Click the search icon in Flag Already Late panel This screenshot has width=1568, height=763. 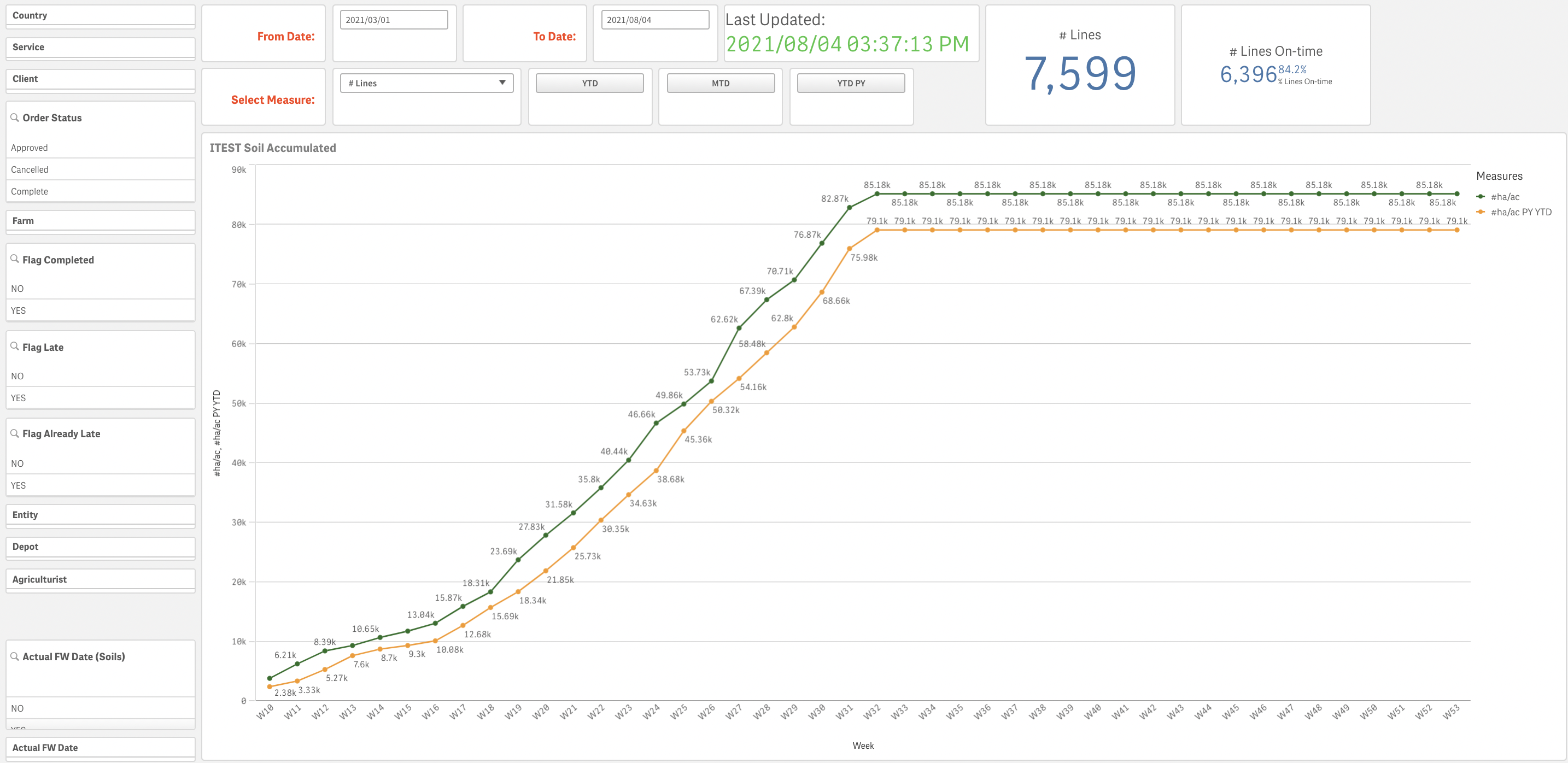pyautogui.click(x=16, y=433)
